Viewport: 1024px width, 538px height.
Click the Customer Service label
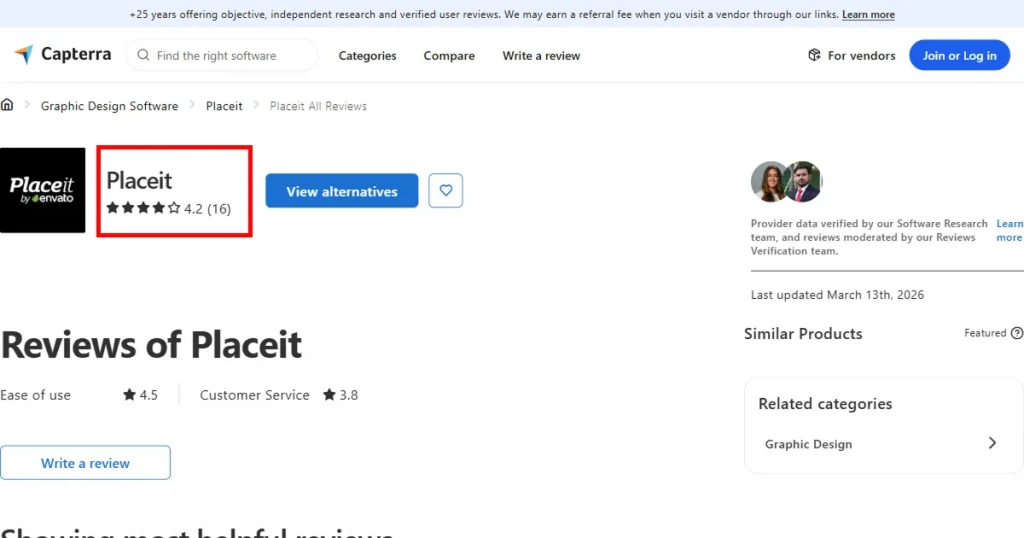coord(255,395)
